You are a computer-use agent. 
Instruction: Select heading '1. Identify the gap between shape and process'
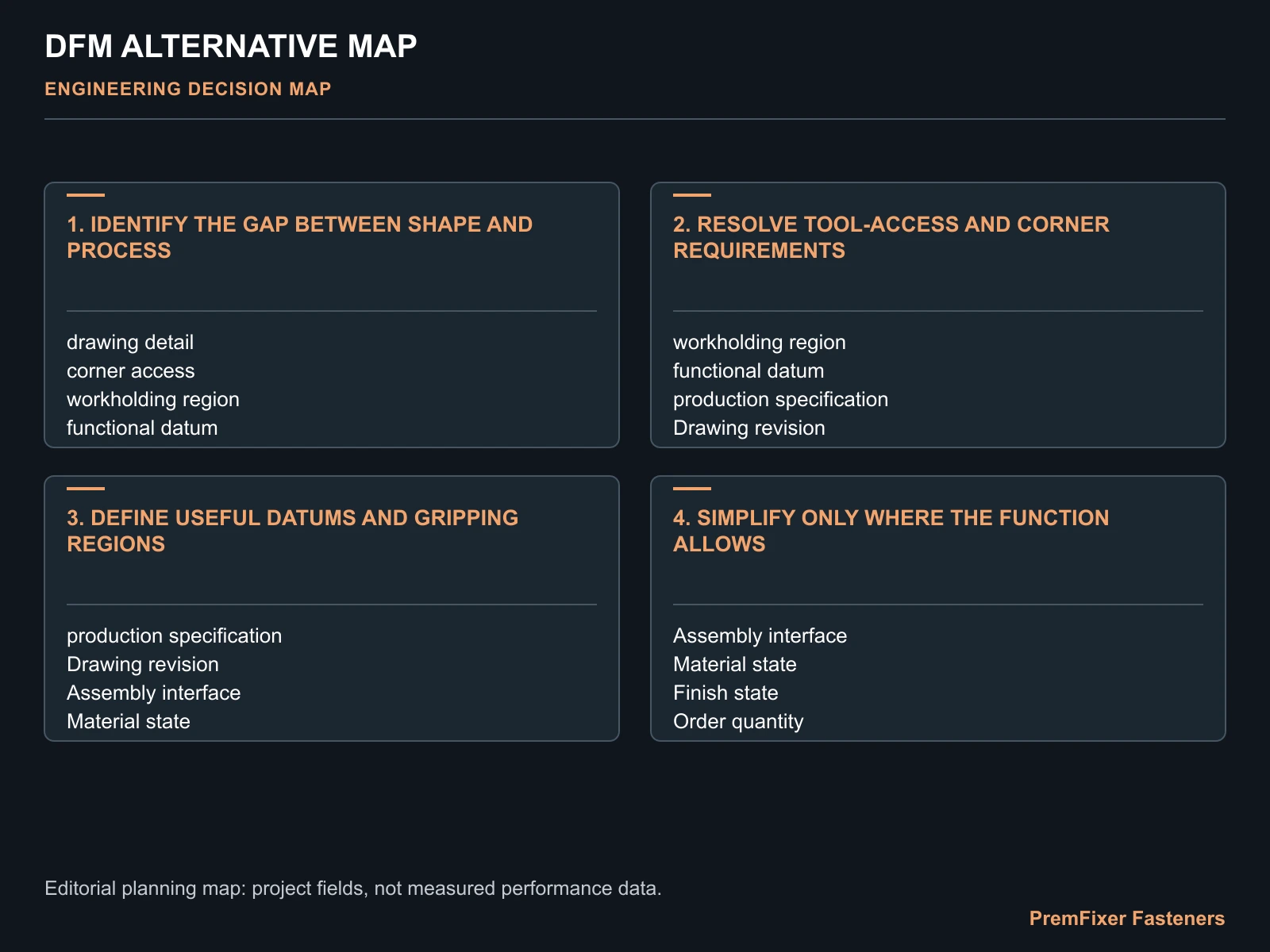coord(300,237)
